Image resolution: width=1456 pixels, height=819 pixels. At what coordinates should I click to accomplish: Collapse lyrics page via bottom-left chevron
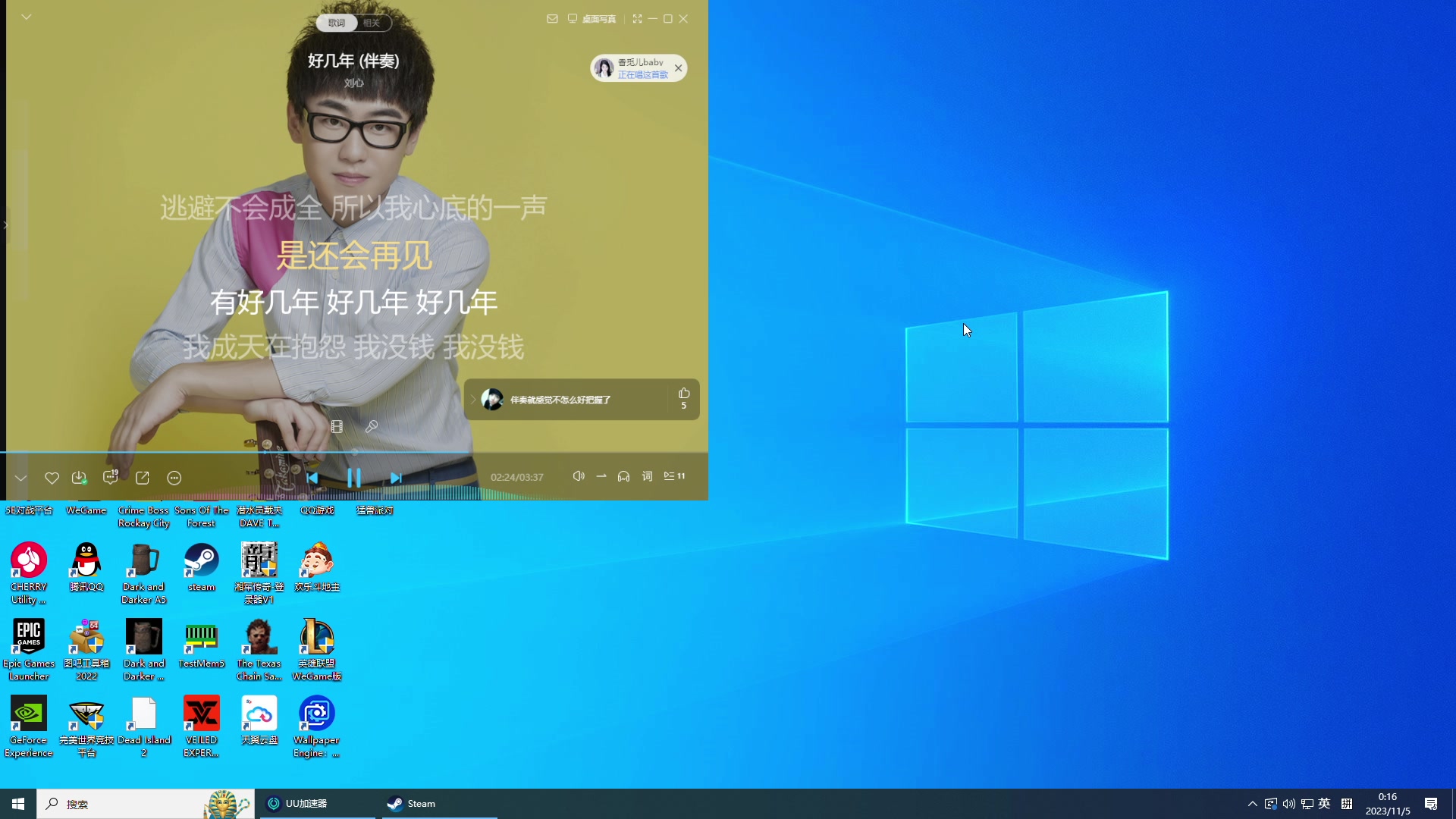pos(20,479)
